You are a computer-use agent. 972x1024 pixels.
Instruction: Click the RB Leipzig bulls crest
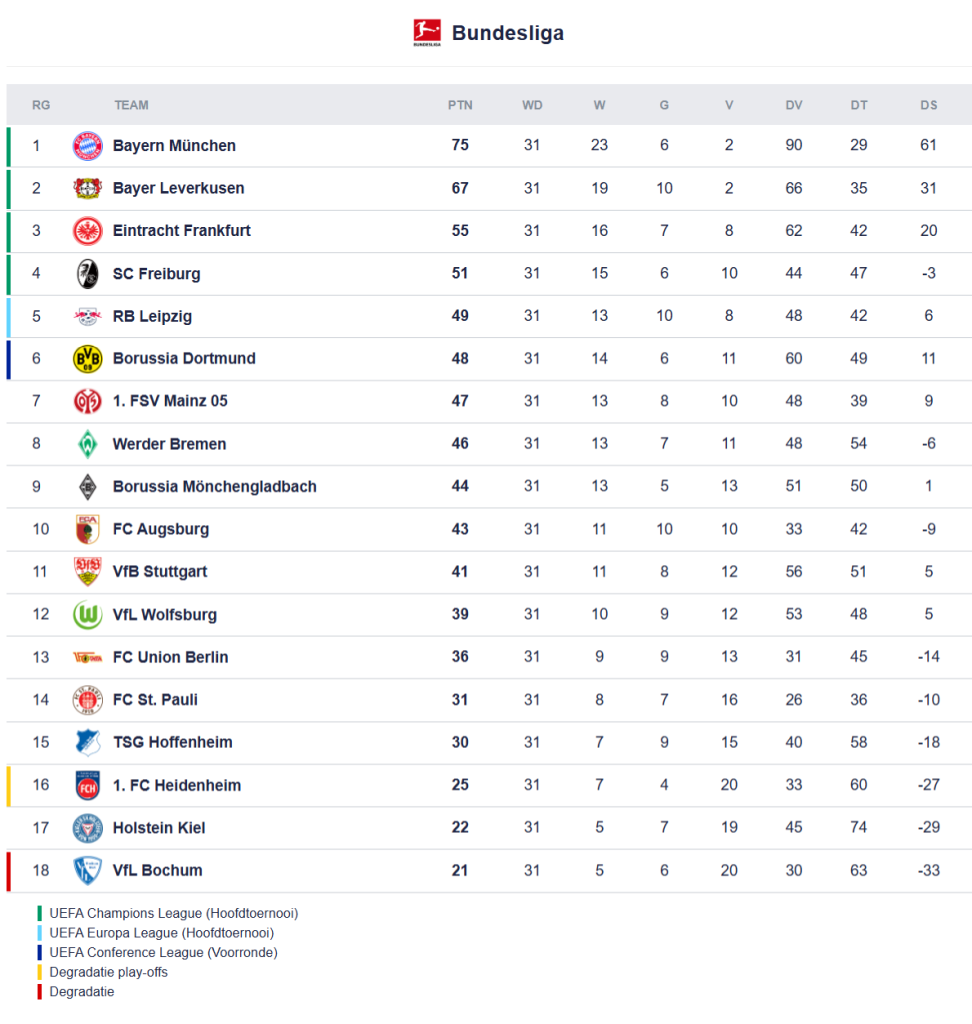(x=88, y=316)
